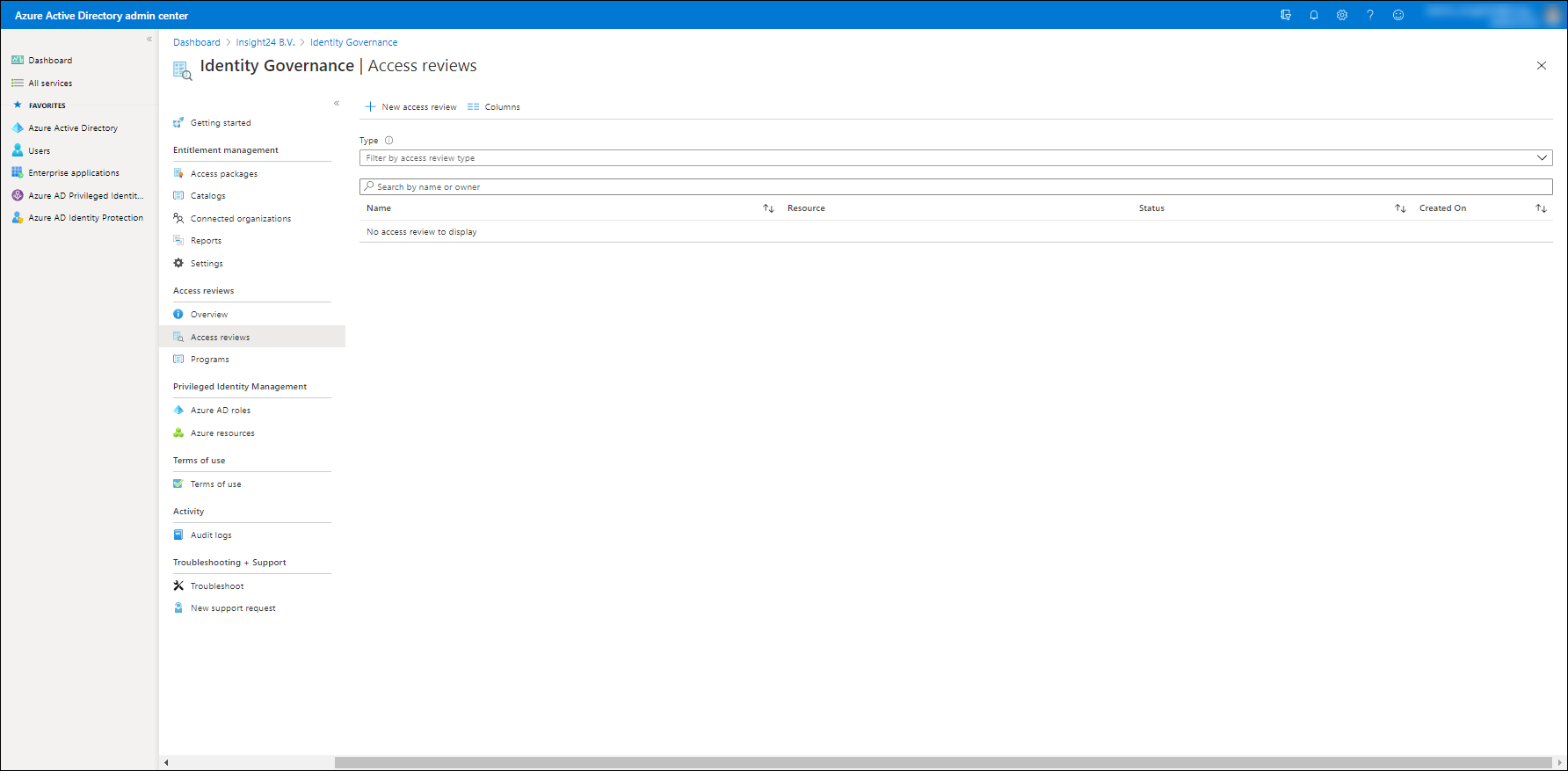Click the Catalogs icon
Viewport: 1568px width, 771px height.
tap(178, 195)
